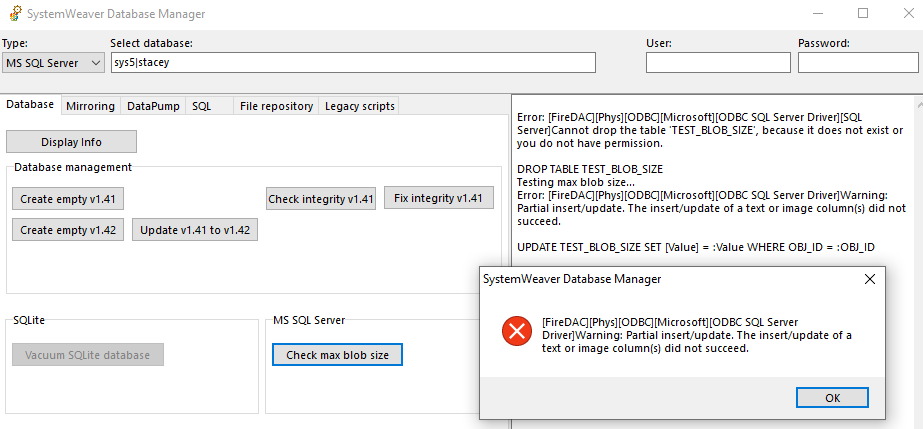Screen dimensions: 923x429
Task: Click Create empty v1.41 button
Action: (68, 199)
